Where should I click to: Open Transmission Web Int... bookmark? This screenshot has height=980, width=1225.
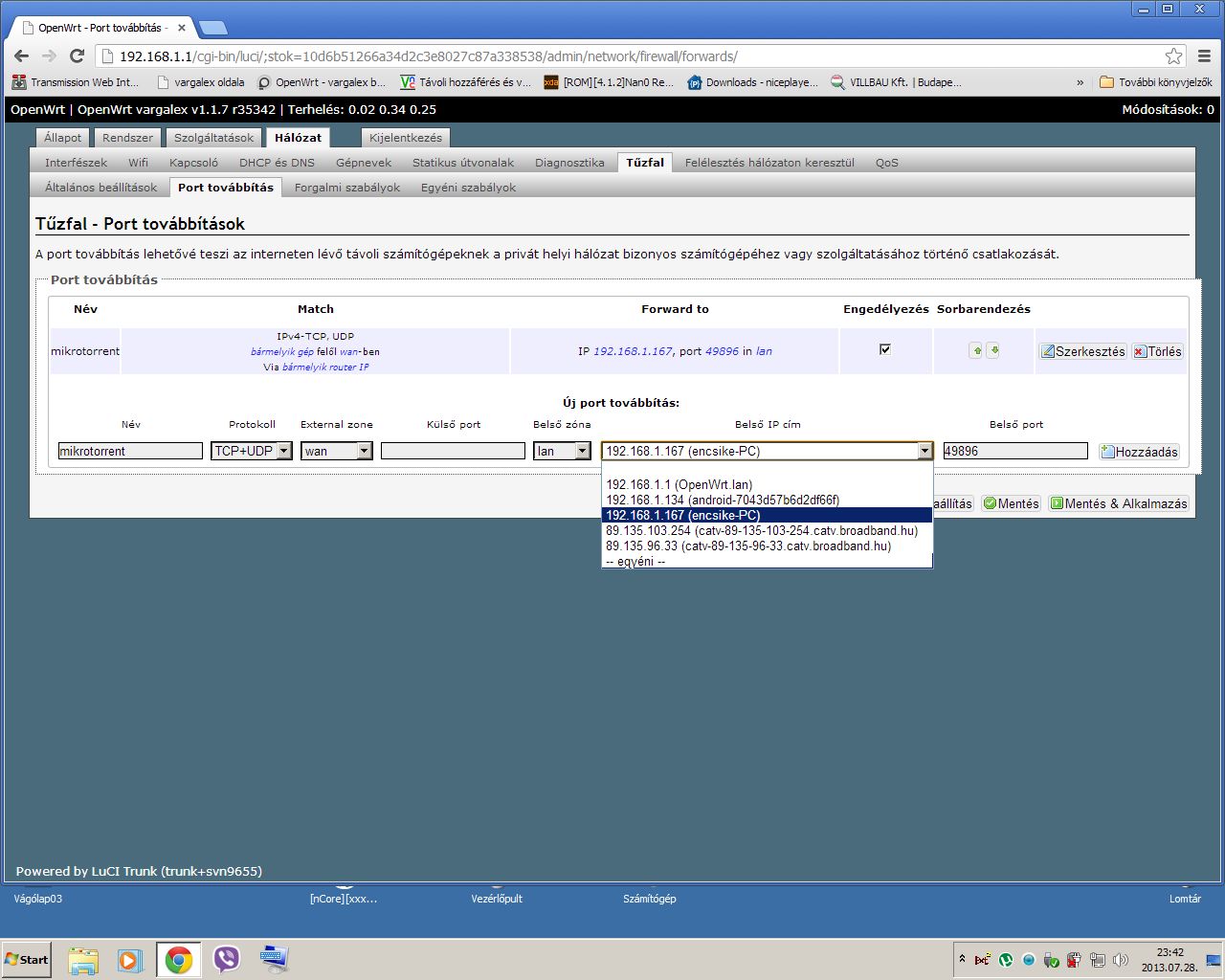76,82
